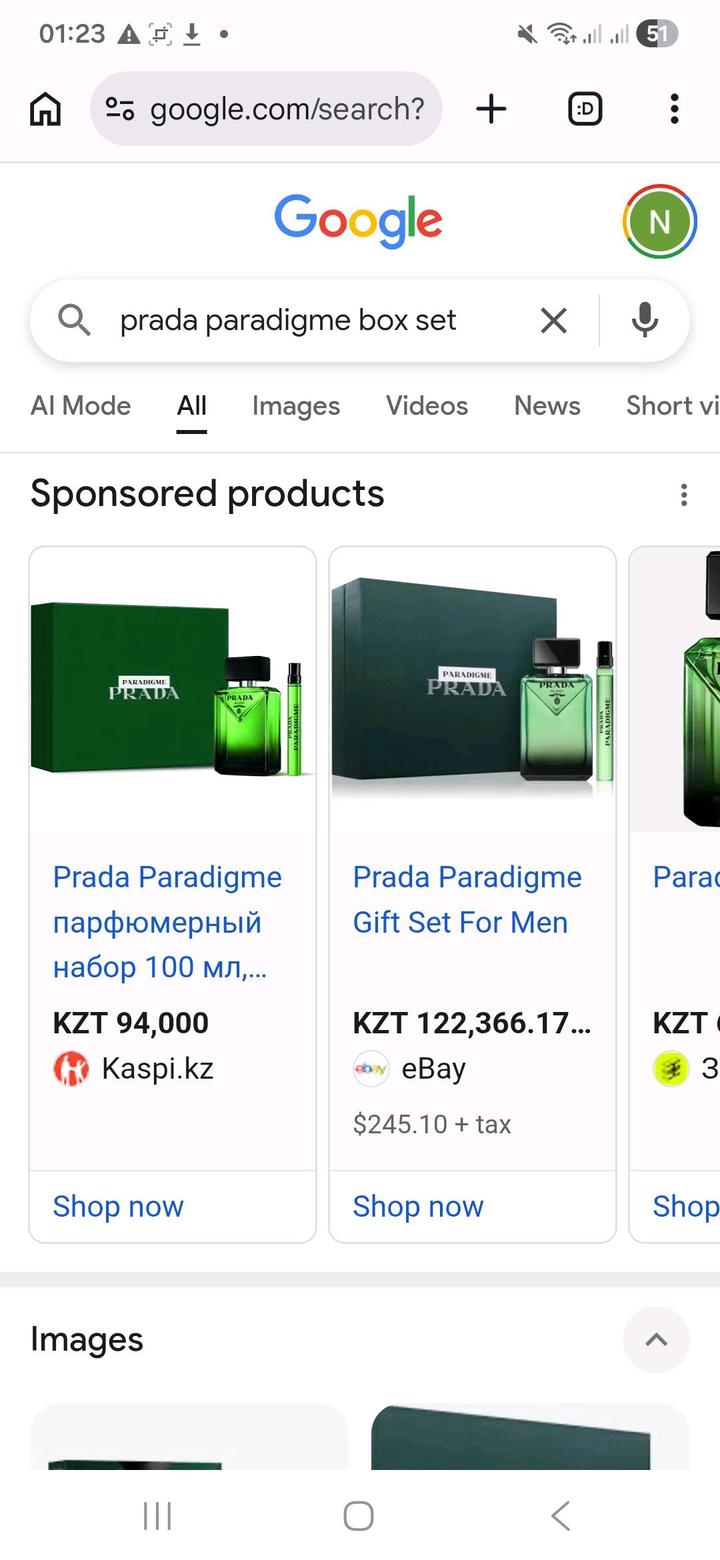The image size is (720, 1560).
Task: Open Prada Paradigme Gift Set For Men link
Action: tap(467, 899)
